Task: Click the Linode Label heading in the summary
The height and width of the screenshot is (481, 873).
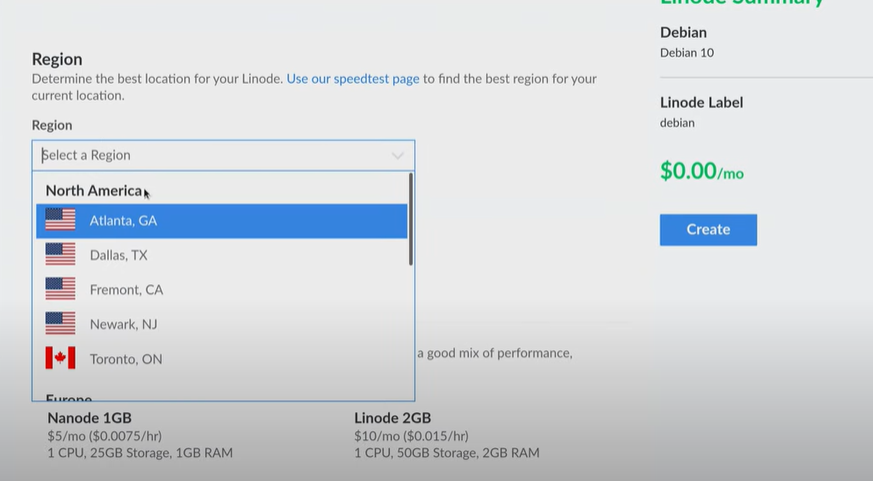Action: click(702, 102)
